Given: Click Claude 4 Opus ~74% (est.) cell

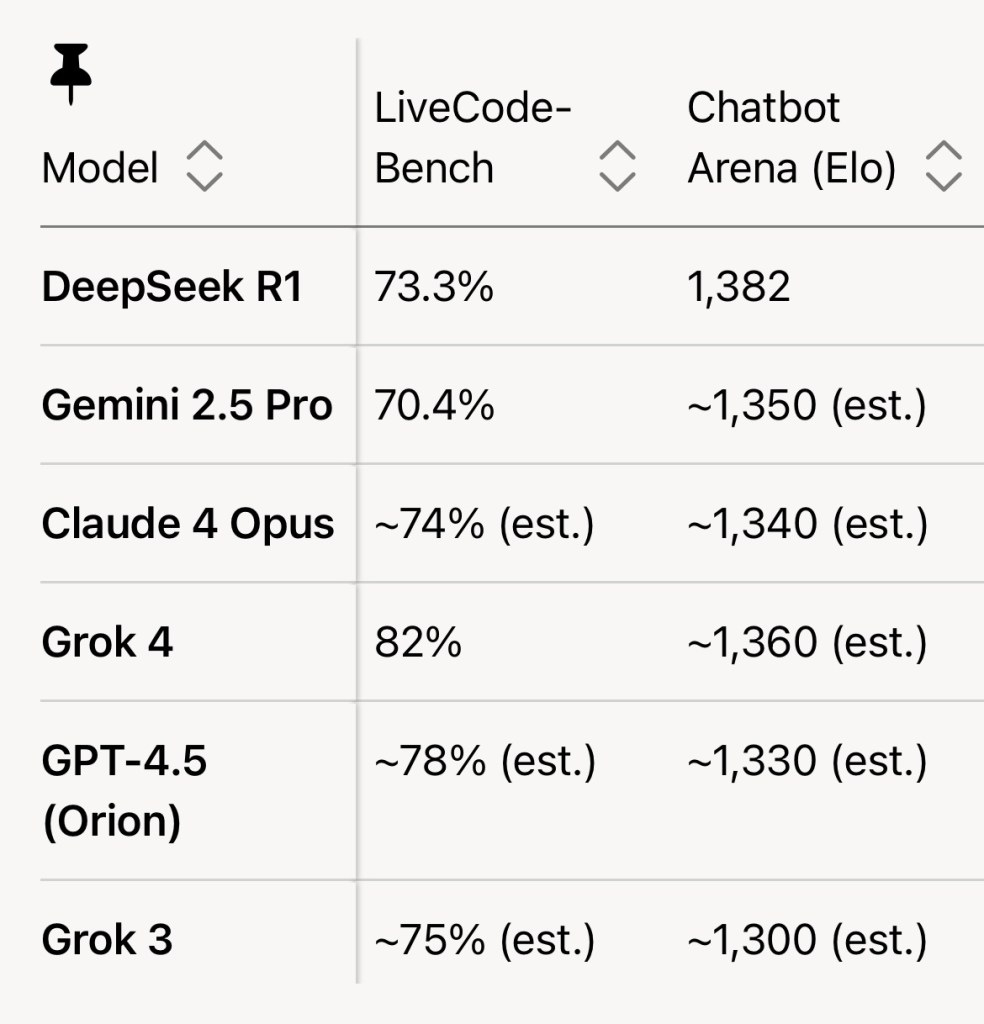Looking at the screenshot, I should [484, 524].
